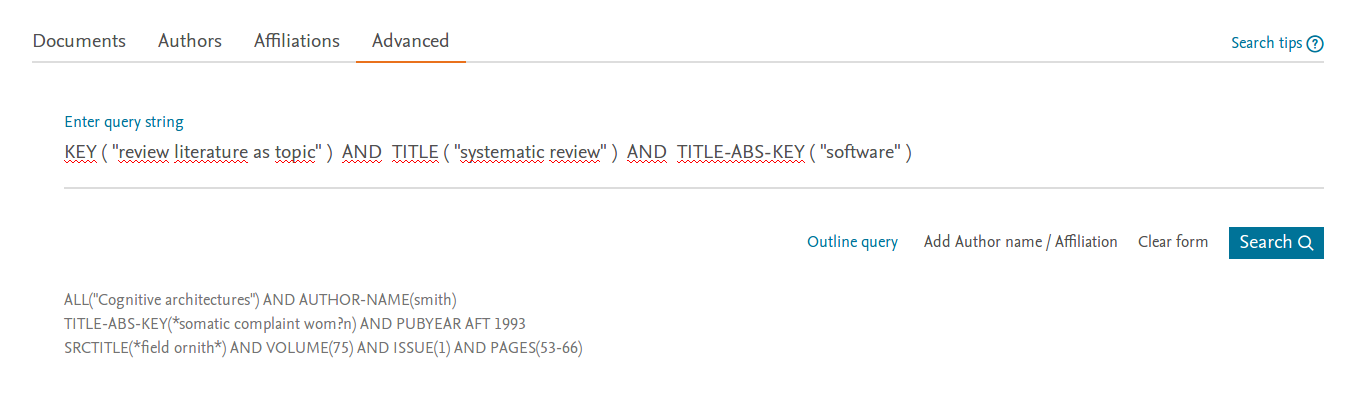Switch to the Documents tab
This screenshot has width=1355, height=393.
coord(79,41)
